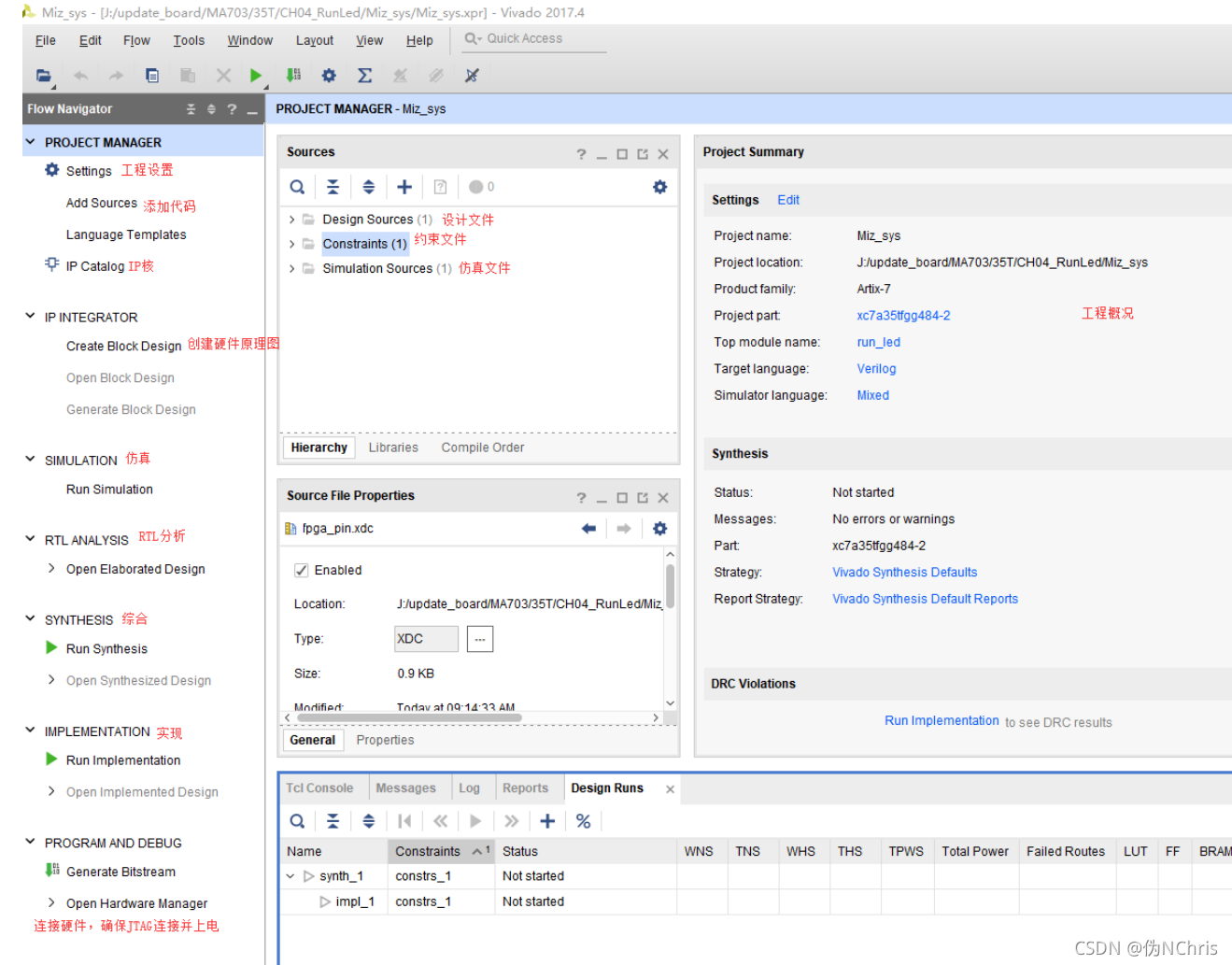Open the Source File Properties settings gear

[x=660, y=529]
